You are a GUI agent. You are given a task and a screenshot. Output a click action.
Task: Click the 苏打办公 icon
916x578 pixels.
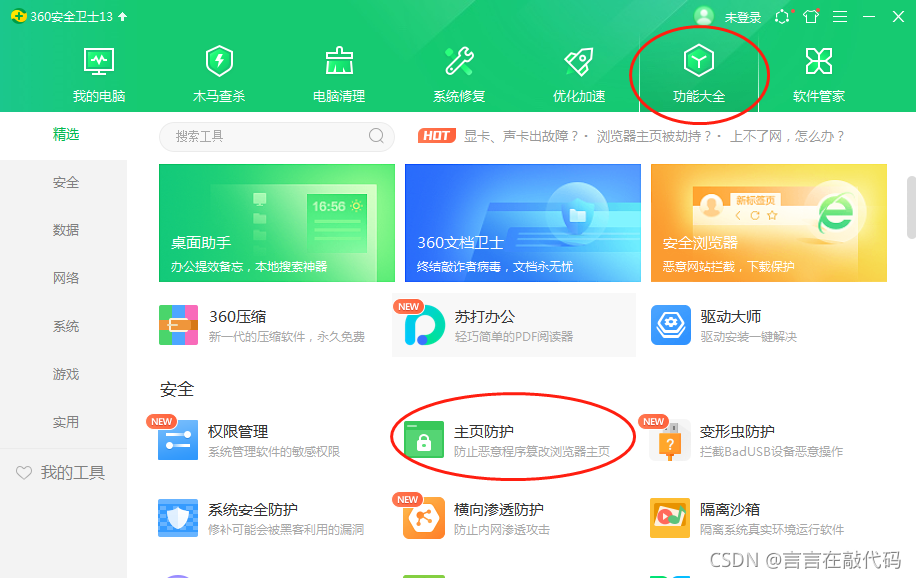[424, 325]
